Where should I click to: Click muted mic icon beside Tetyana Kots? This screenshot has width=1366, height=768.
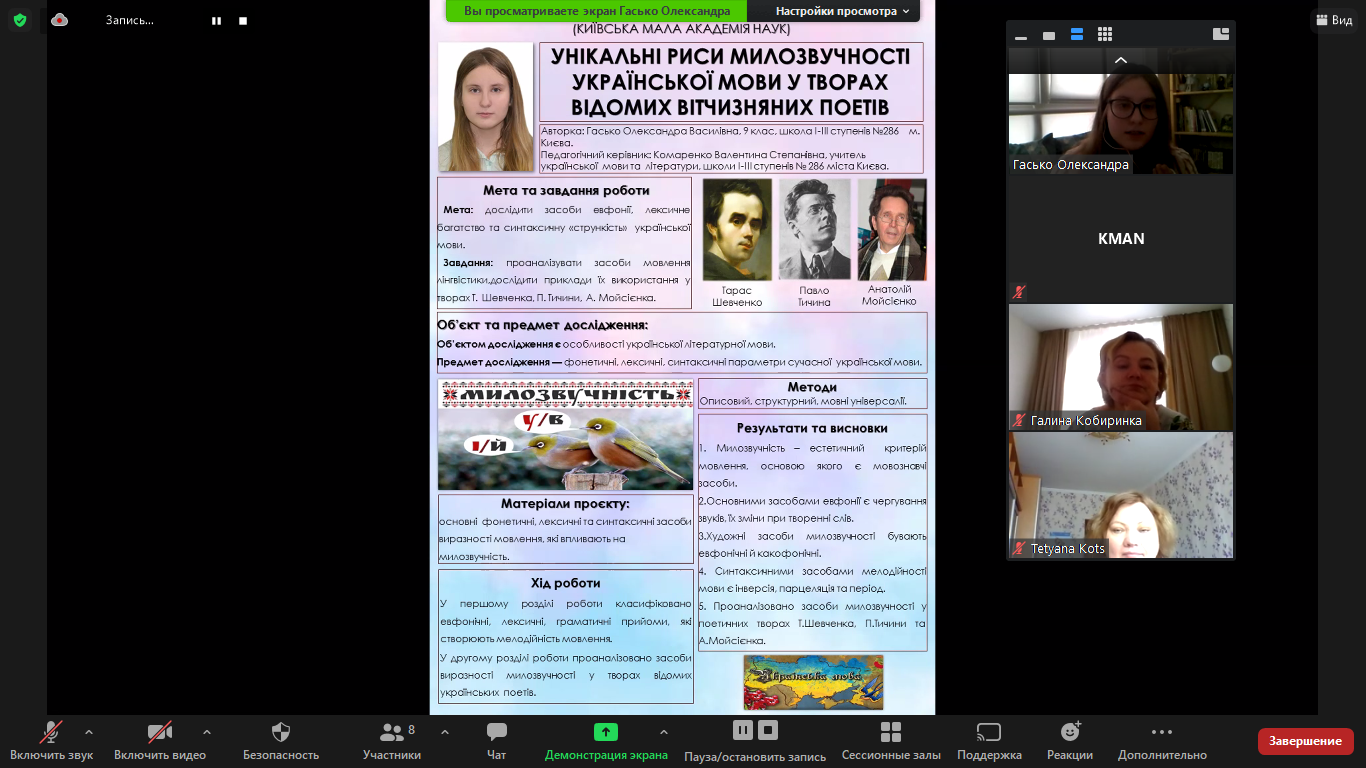point(1019,548)
